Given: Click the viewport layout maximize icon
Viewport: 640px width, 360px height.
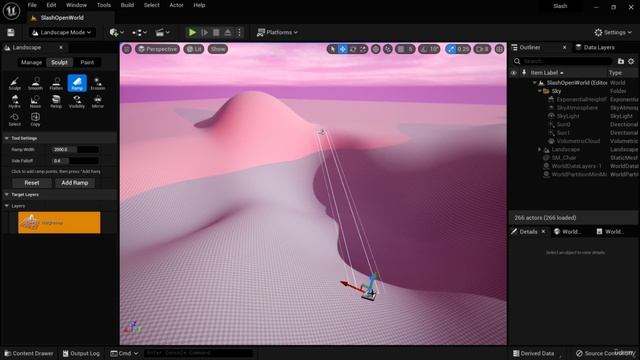Looking at the screenshot, I should tap(499, 49).
